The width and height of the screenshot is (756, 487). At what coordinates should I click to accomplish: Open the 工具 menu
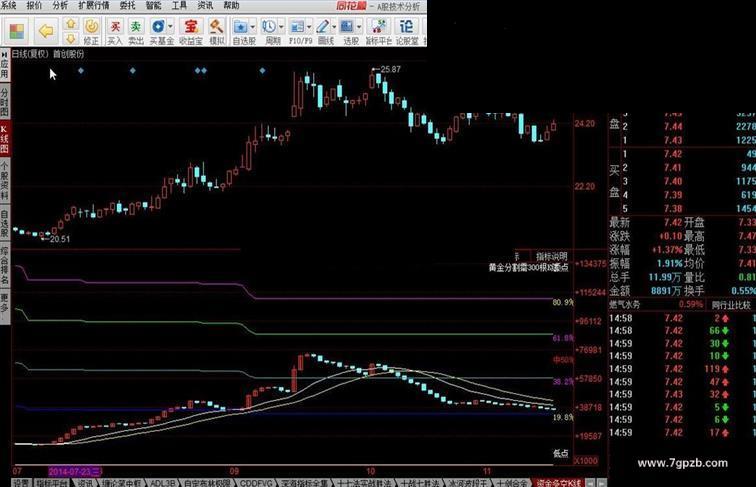179,5
